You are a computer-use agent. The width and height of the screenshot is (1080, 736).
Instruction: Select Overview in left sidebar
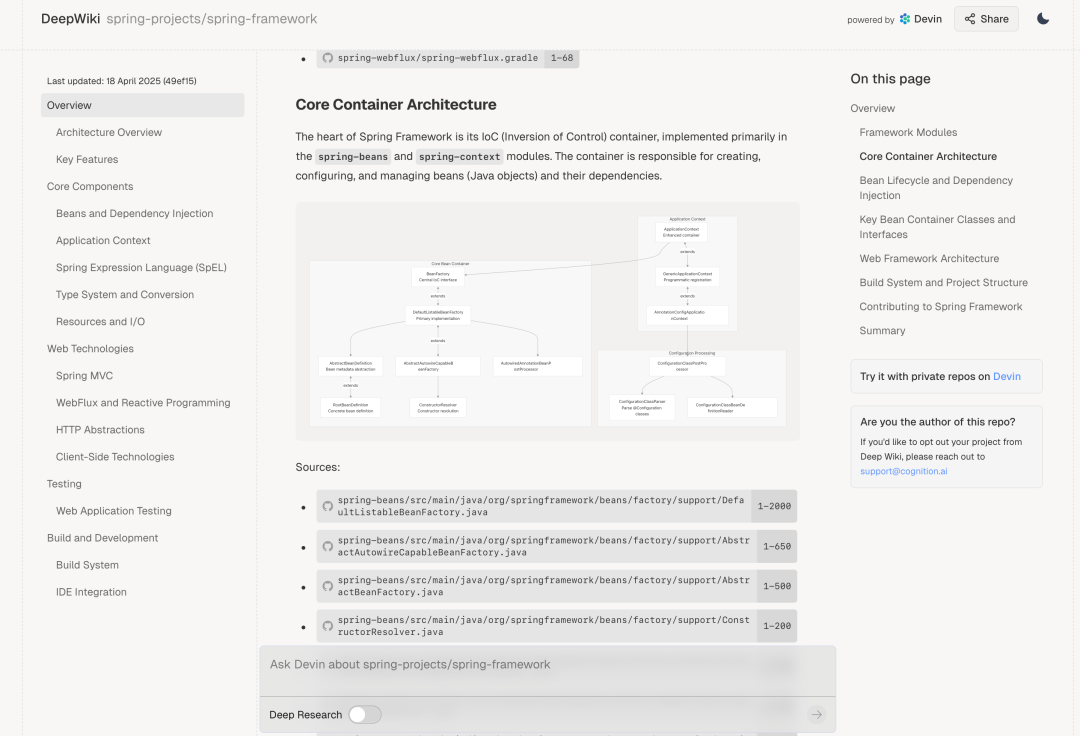(x=143, y=105)
